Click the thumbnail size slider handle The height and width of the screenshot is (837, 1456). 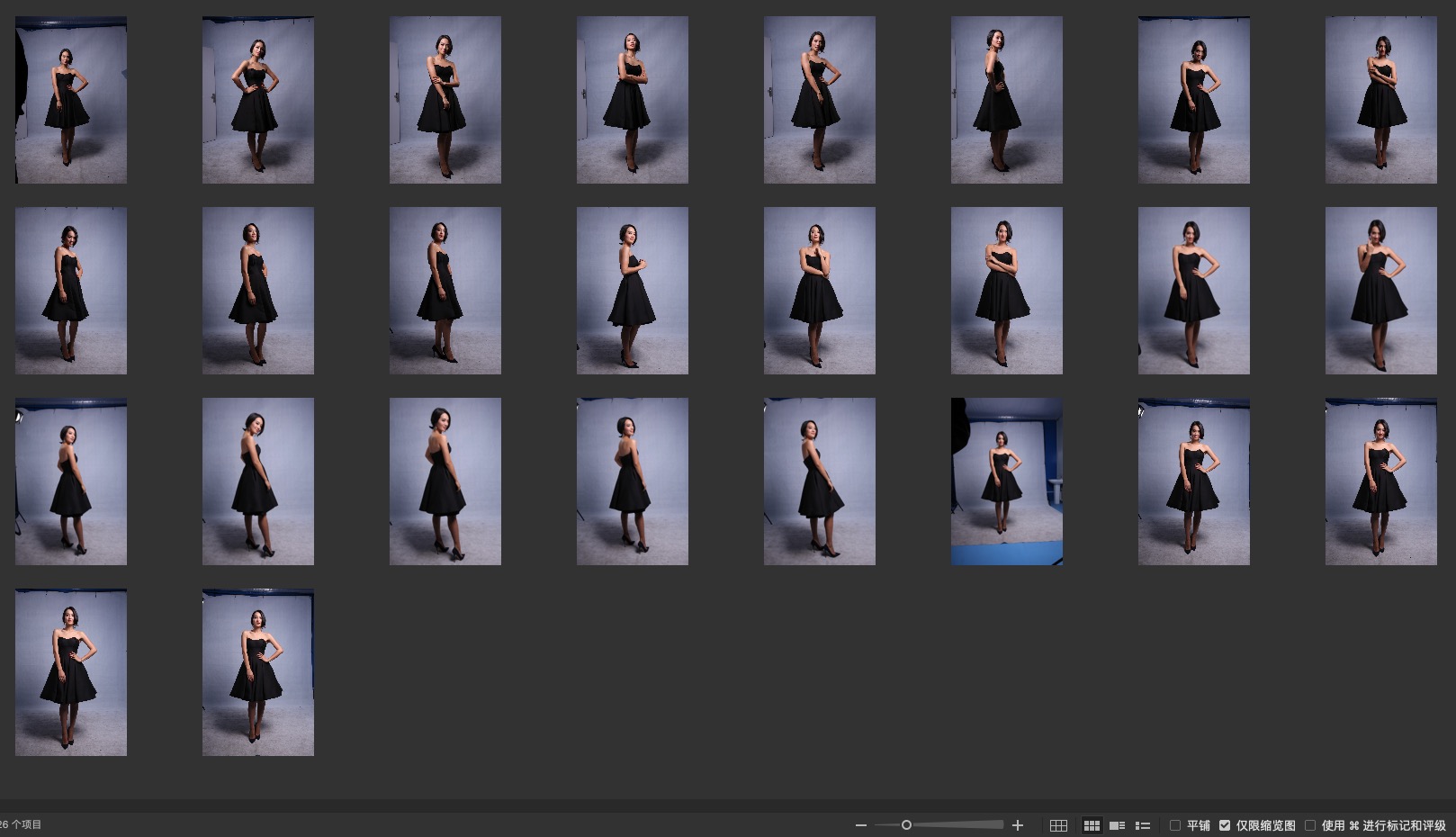(x=906, y=825)
